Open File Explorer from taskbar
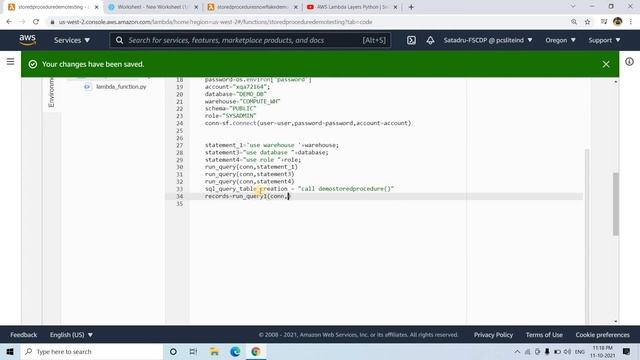 click(x=214, y=351)
